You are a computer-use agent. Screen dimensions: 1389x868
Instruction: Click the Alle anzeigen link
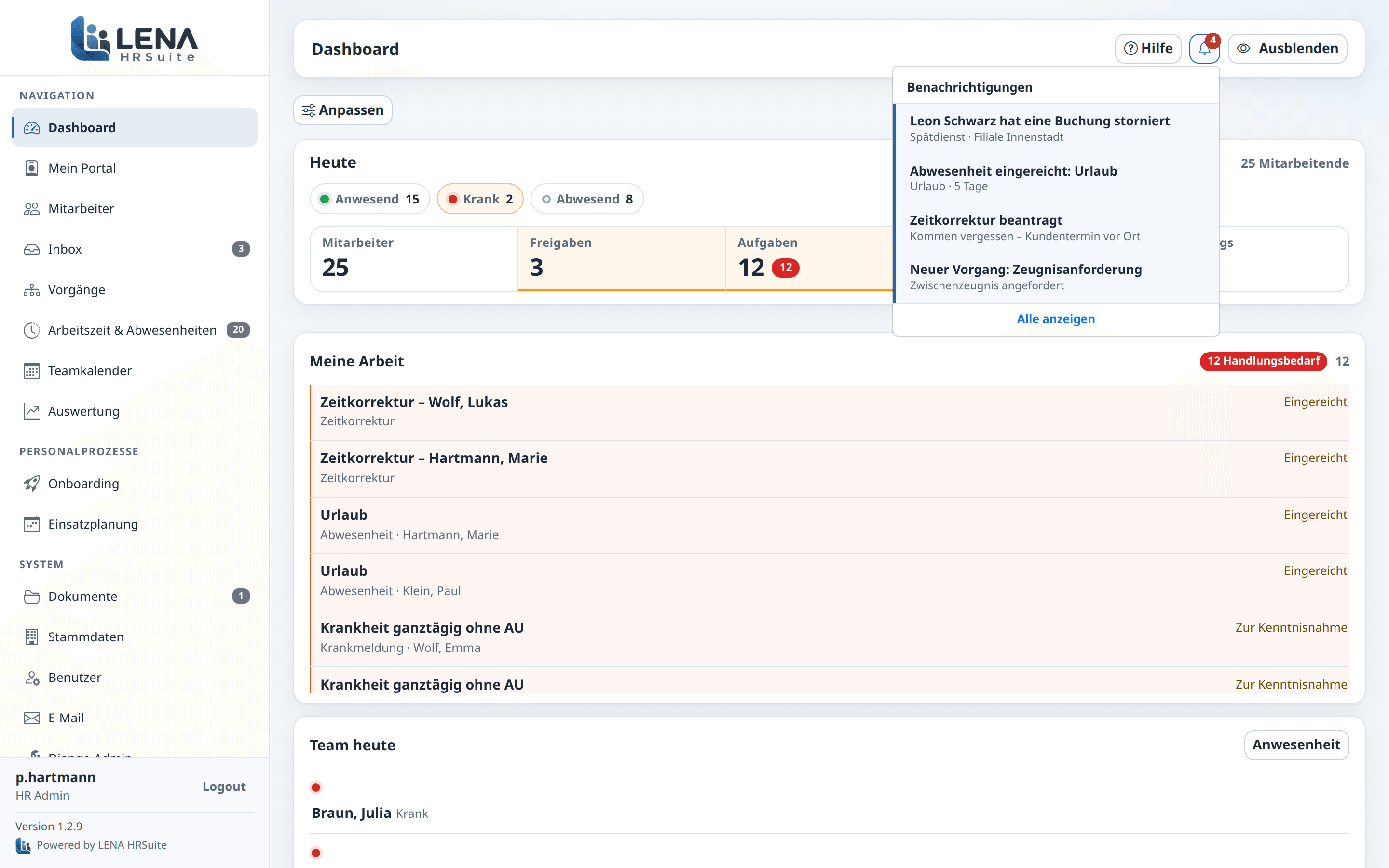[1056, 319]
